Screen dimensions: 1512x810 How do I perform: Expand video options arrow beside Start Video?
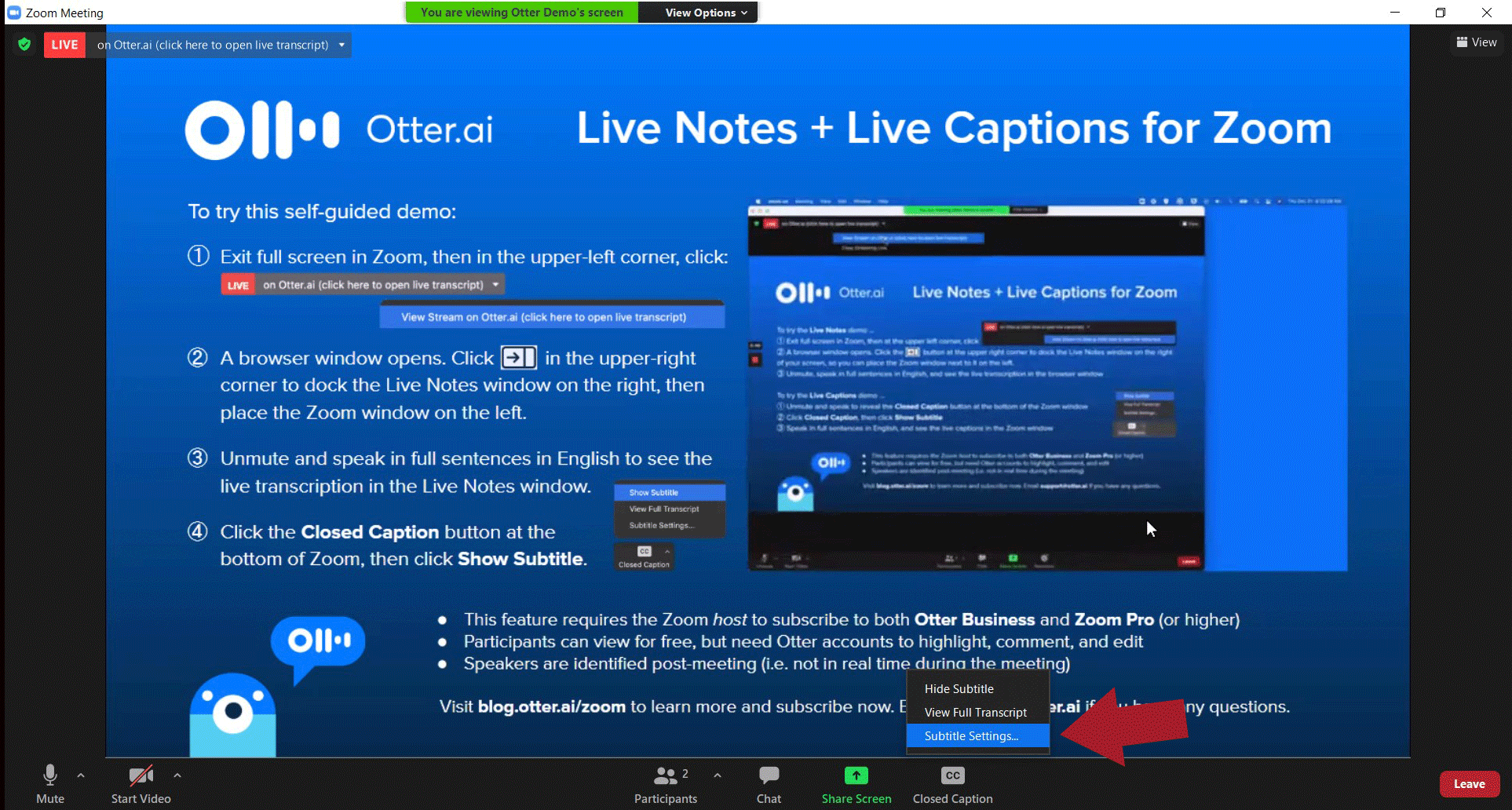[177, 775]
